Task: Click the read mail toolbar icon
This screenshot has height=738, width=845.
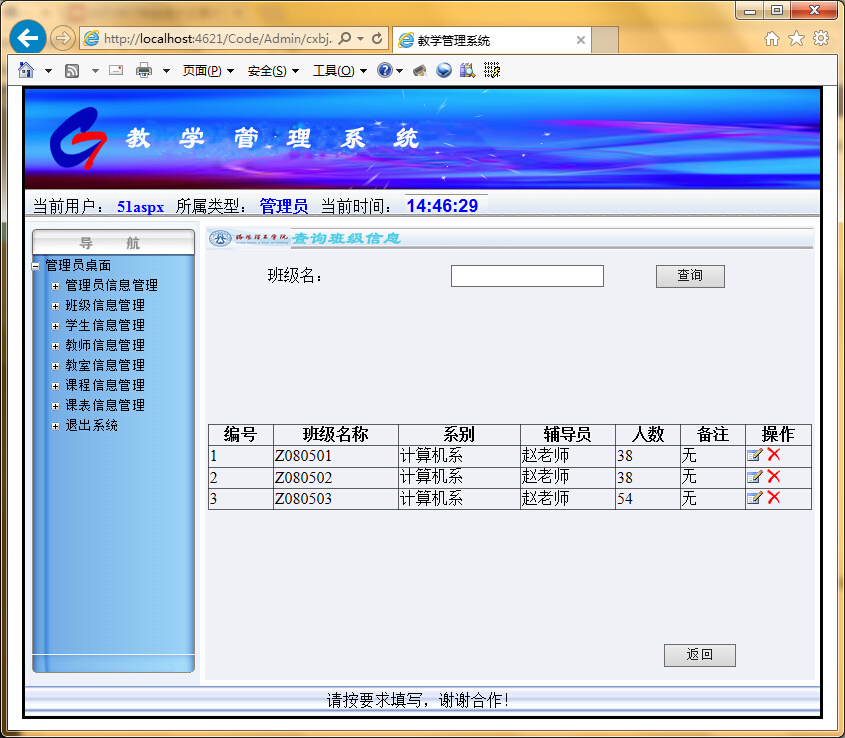Action: click(x=116, y=70)
